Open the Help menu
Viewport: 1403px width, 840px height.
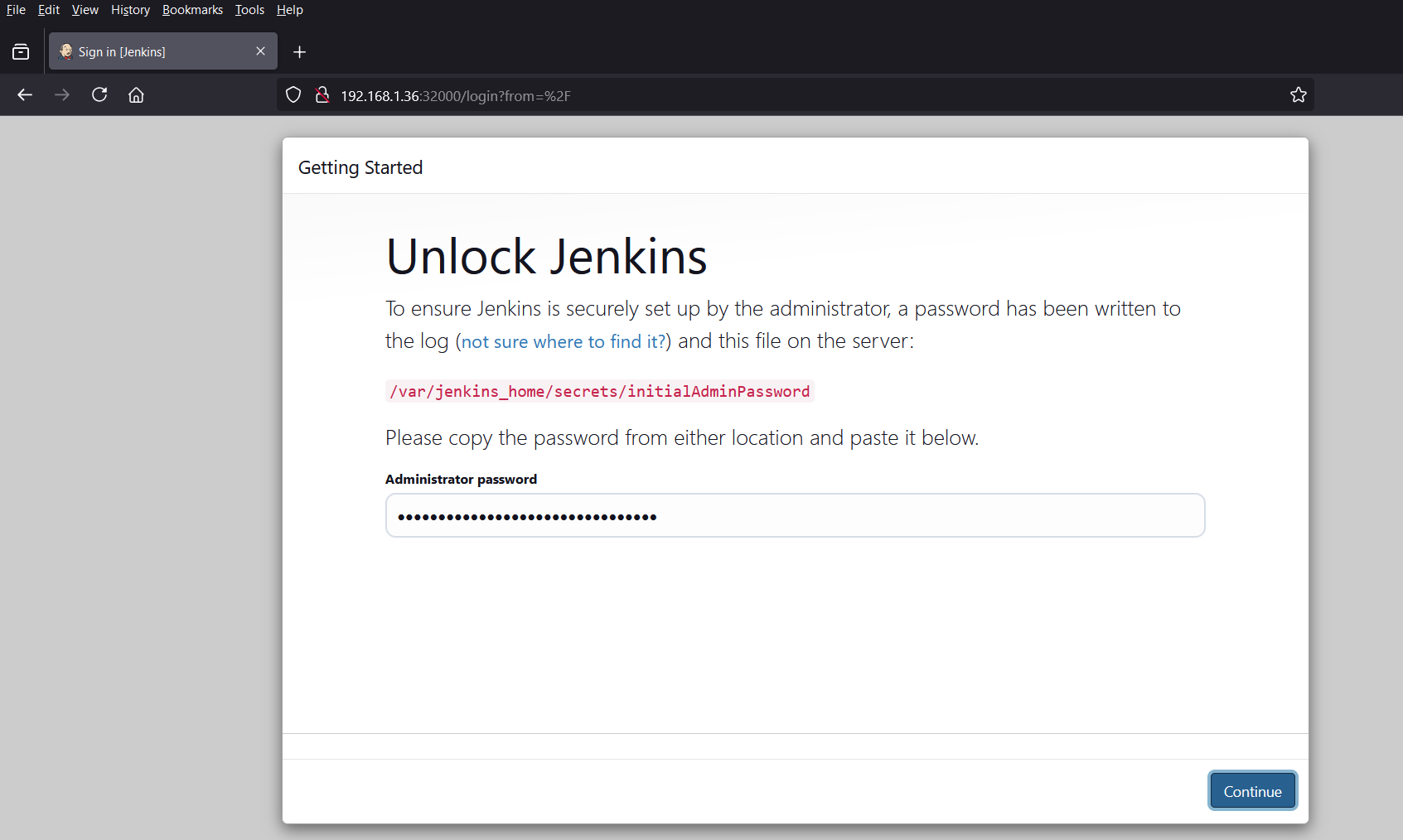[x=290, y=10]
